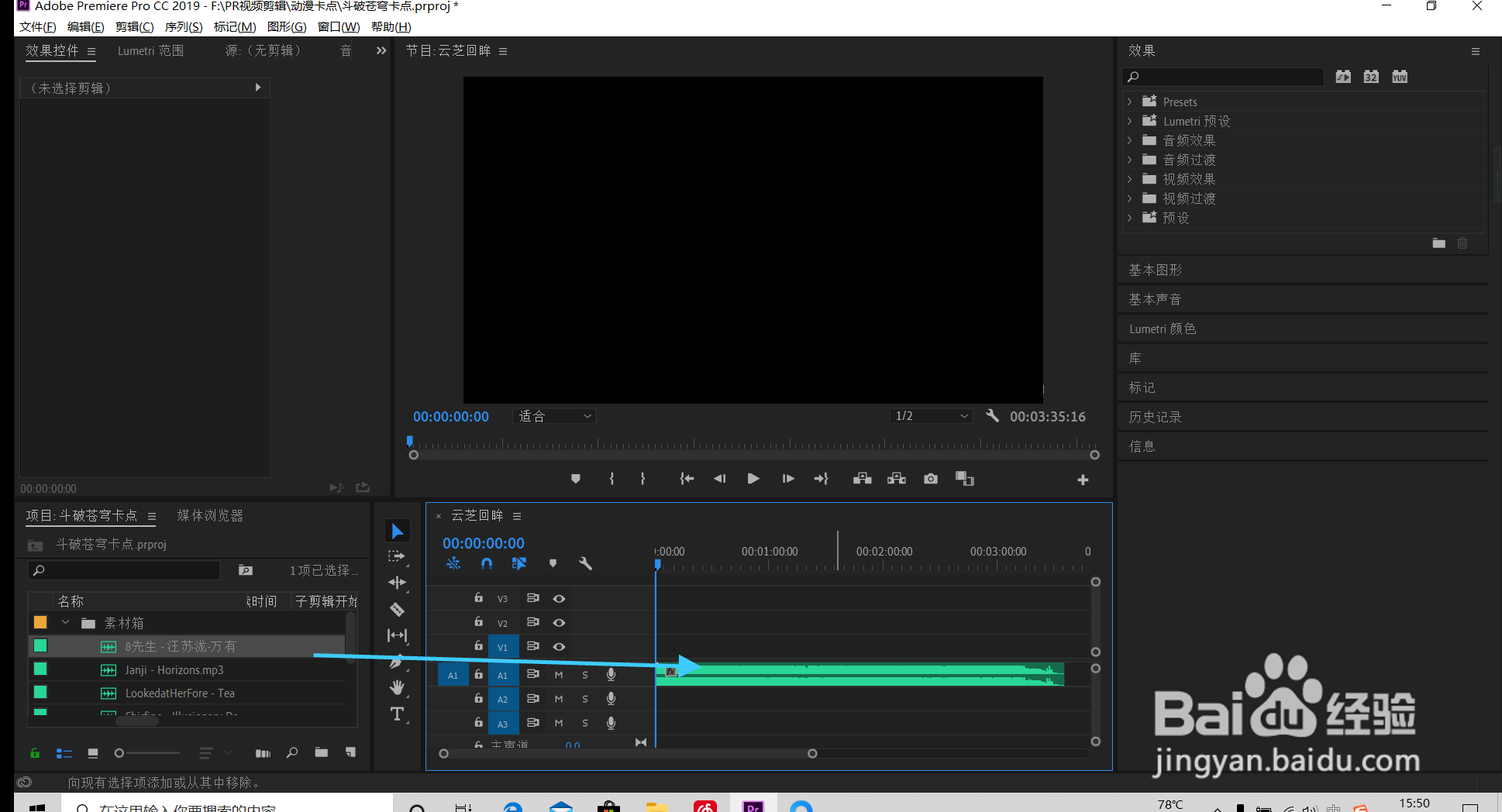
Task: Click the Extract button
Action: coord(897,479)
